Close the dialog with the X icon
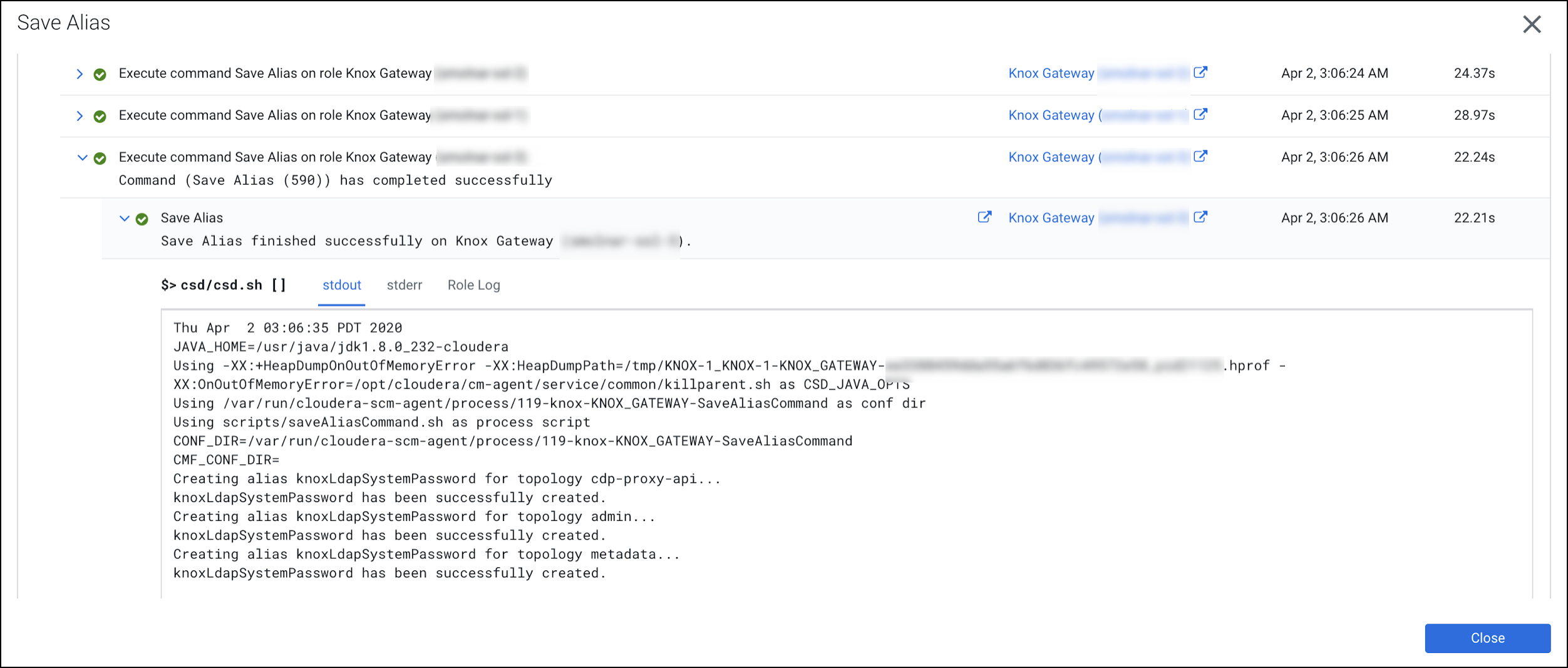 point(1532,24)
